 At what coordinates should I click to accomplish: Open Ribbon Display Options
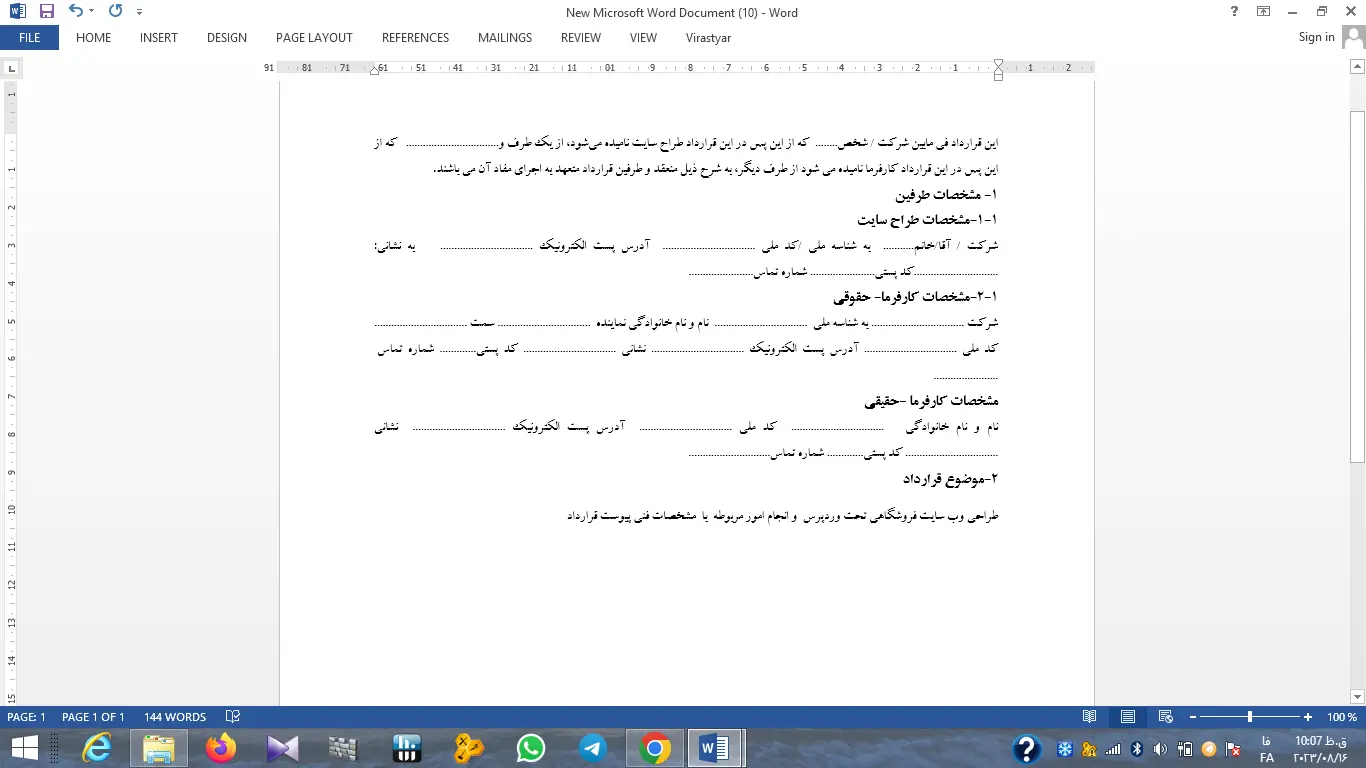click(1263, 12)
